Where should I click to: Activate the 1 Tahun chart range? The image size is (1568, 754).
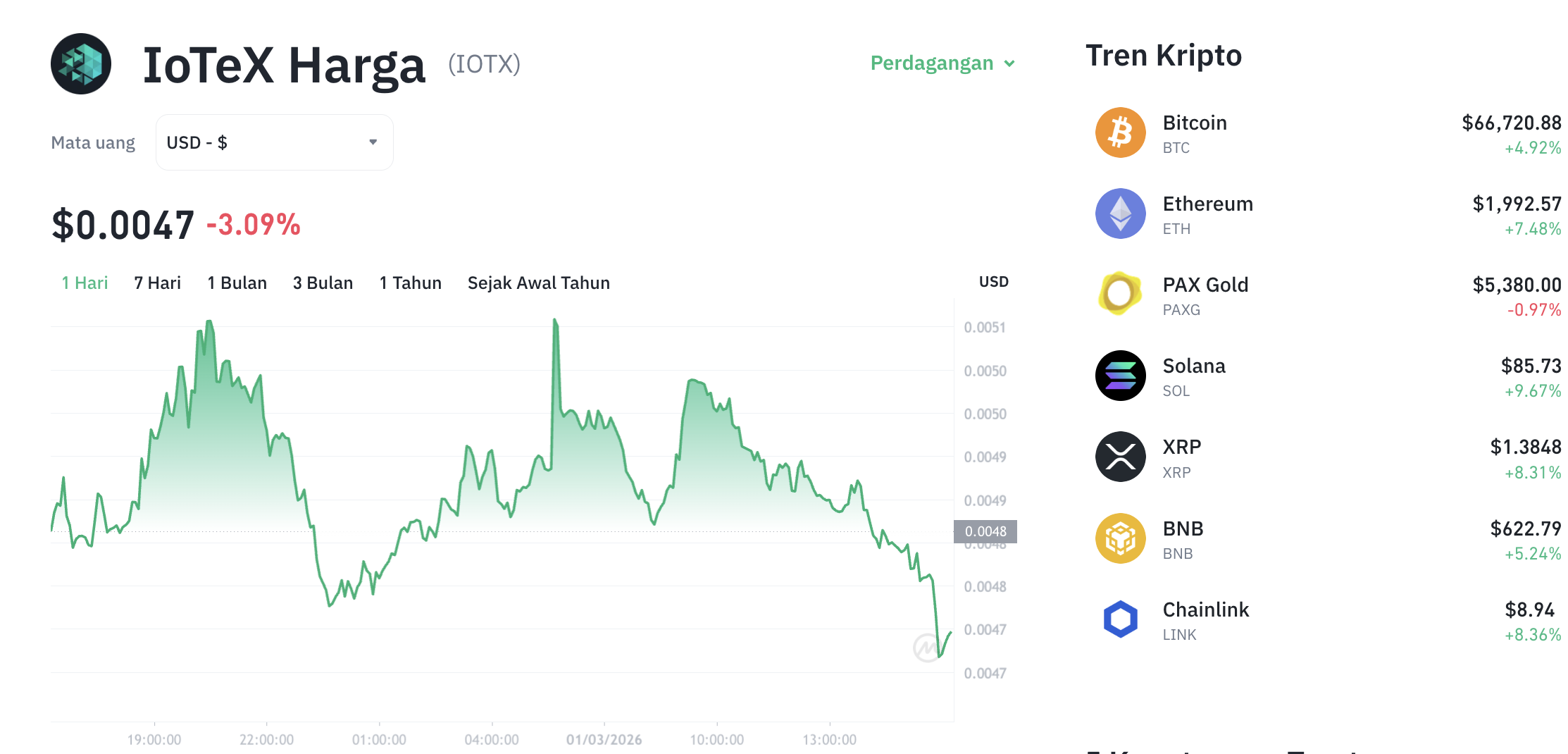click(x=409, y=283)
